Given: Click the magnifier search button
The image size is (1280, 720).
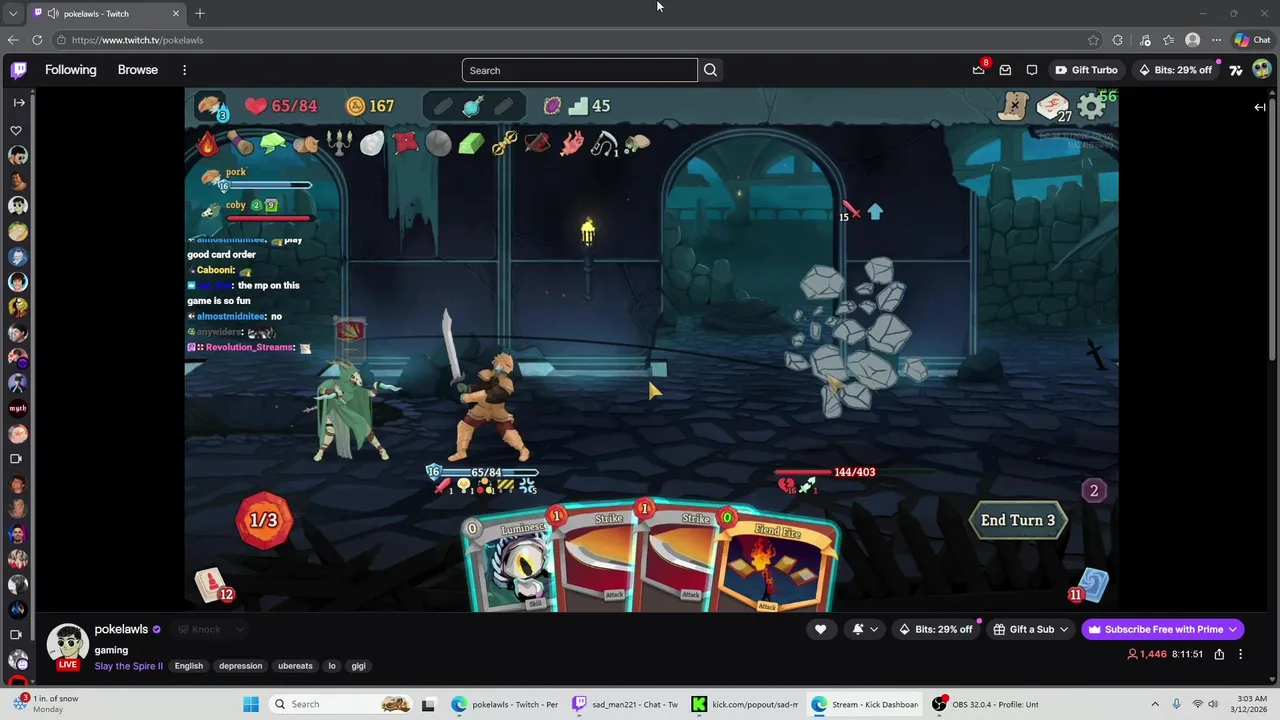Looking at the screenshot, I should coord(710,70).
